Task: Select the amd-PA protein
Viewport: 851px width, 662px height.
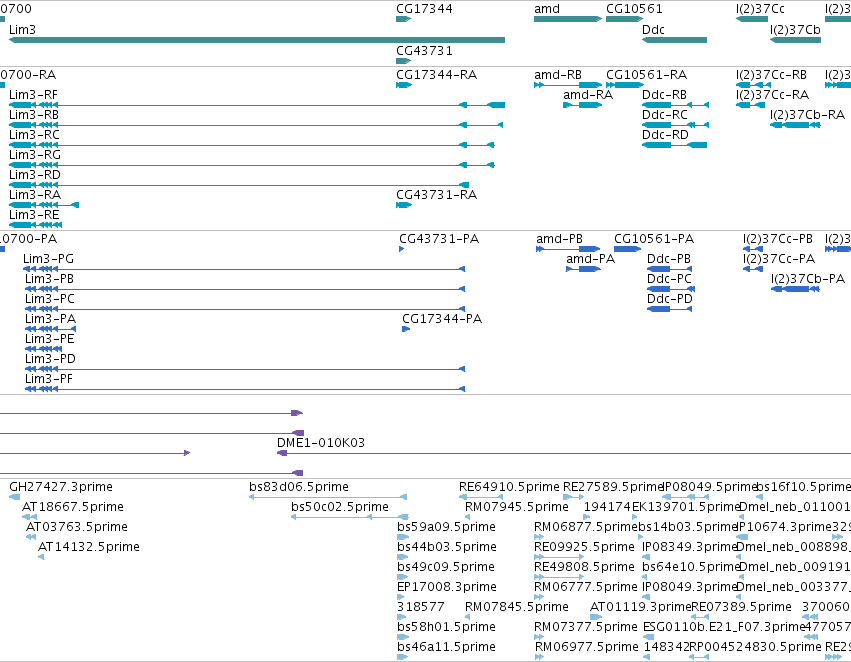Action: pos(583,269)
